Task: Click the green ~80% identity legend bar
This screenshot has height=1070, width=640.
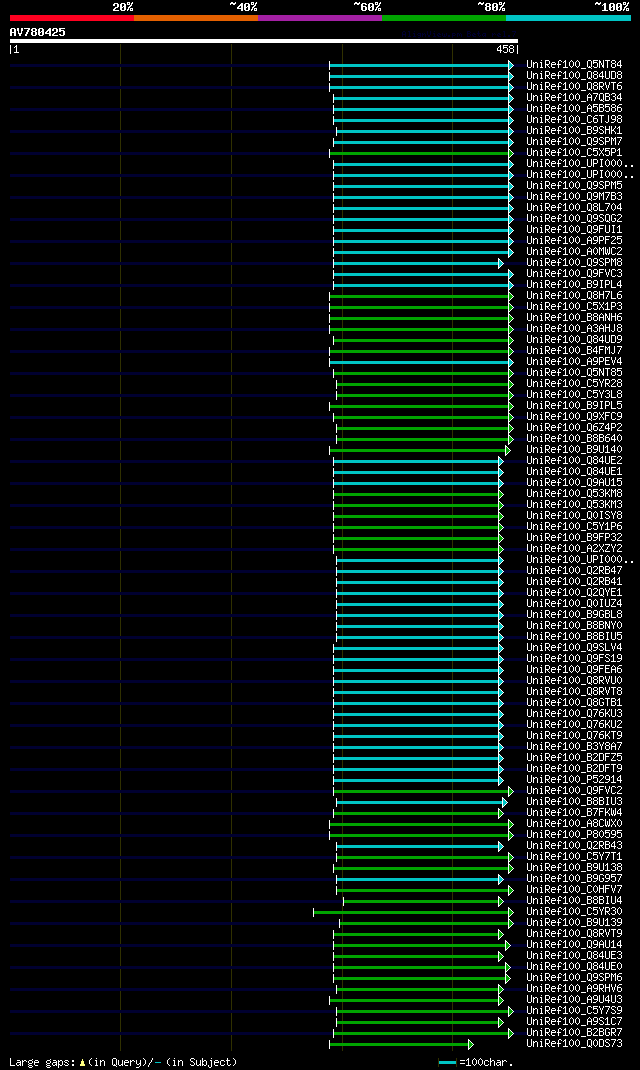Action: [444, 18]
